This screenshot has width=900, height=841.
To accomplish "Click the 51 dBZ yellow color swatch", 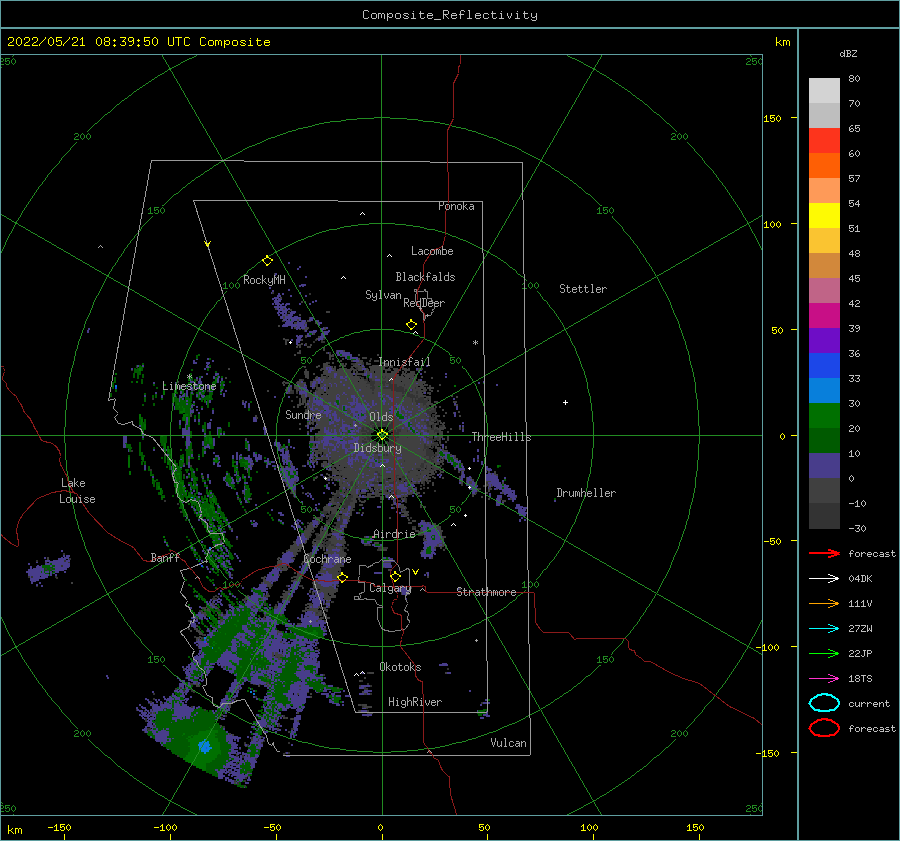I will coord(824,215).
